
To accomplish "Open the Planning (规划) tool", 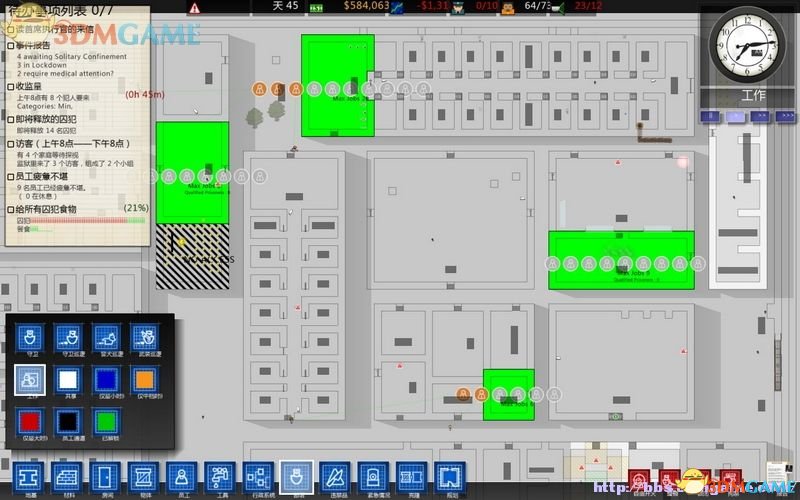I will 449,478.
